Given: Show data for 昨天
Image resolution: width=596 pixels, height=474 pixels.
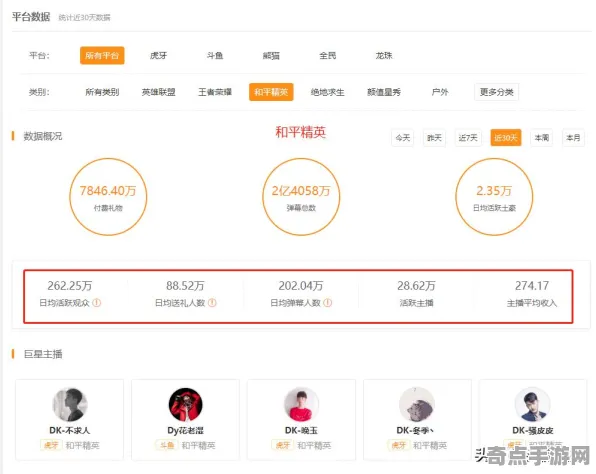Looking at the screenshot, I should [x=434, y=138].
